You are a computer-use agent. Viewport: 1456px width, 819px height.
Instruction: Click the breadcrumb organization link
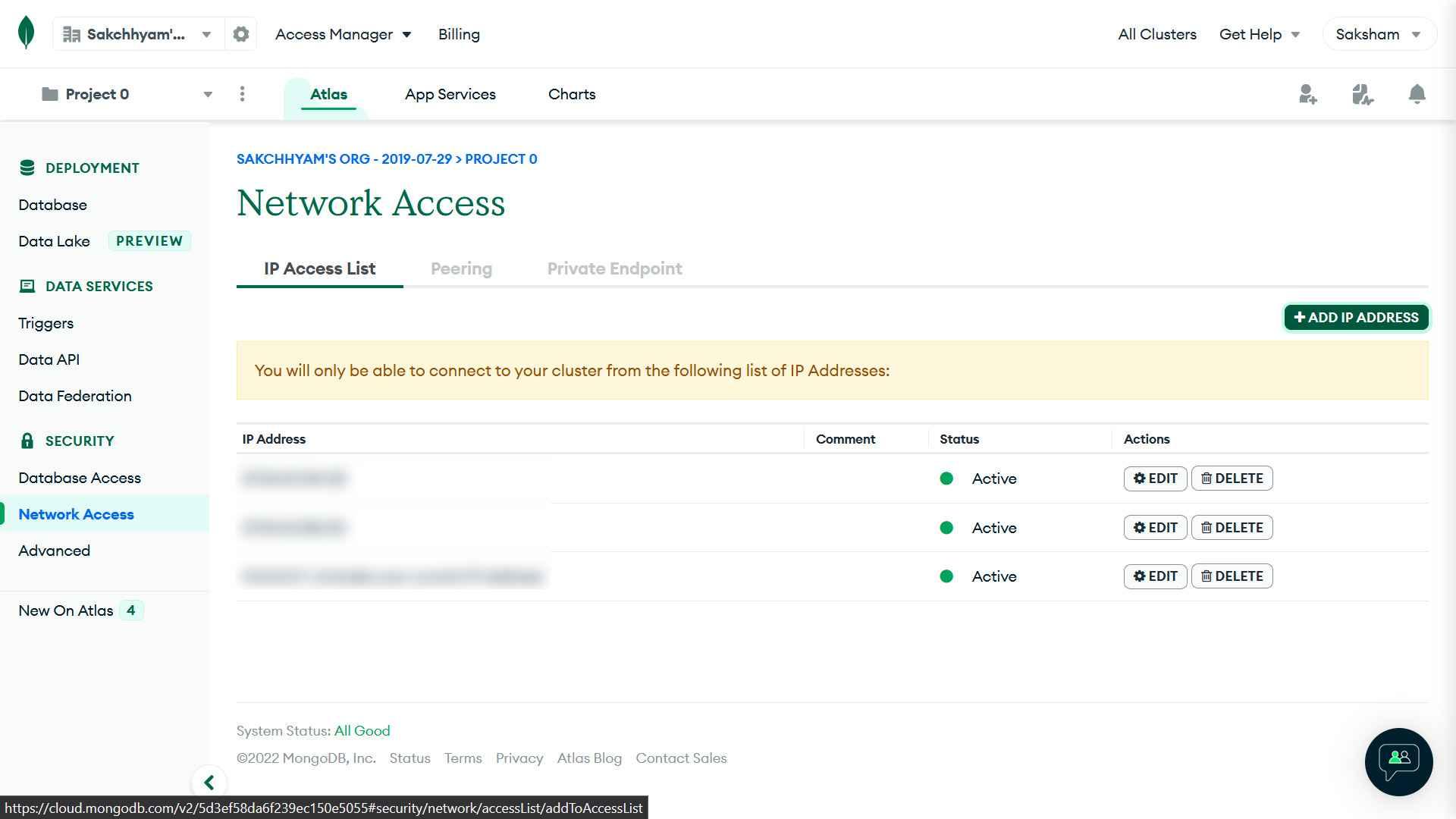344,159
